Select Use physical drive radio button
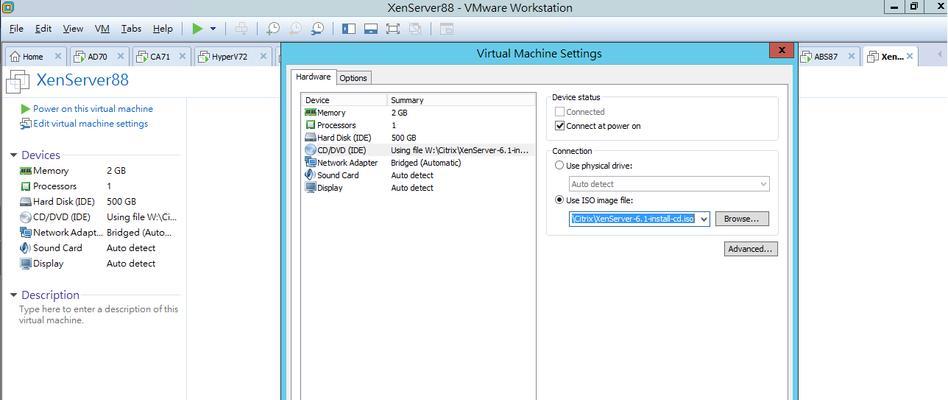Screen dimensions: 948x400 pyautogui.click(x=559, y=166)
